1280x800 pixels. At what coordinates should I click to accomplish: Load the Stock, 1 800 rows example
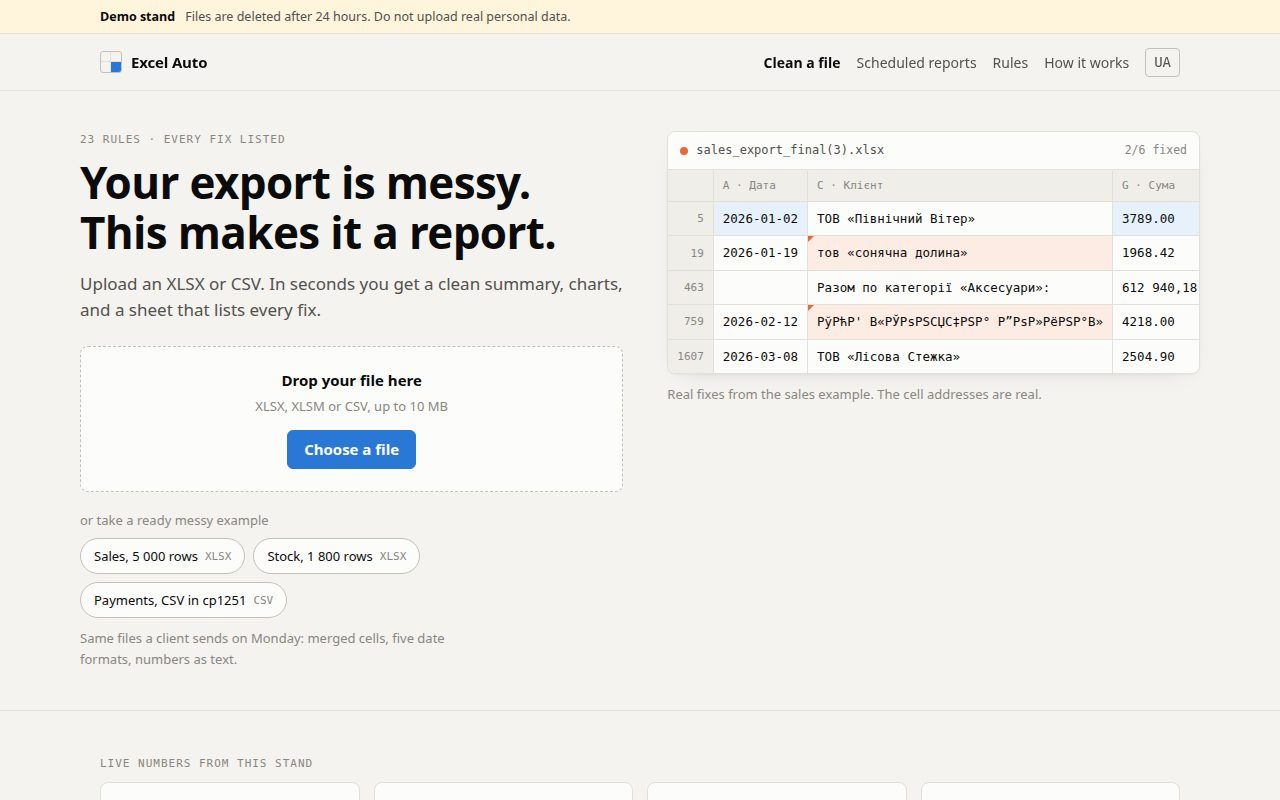[336, 556]
